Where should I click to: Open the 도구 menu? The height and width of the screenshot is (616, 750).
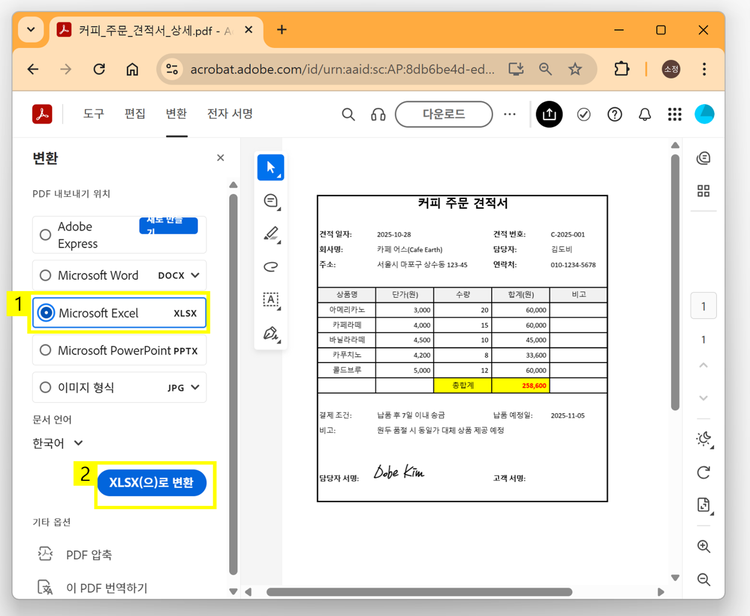pyautogui.click(x=93, y=114)
